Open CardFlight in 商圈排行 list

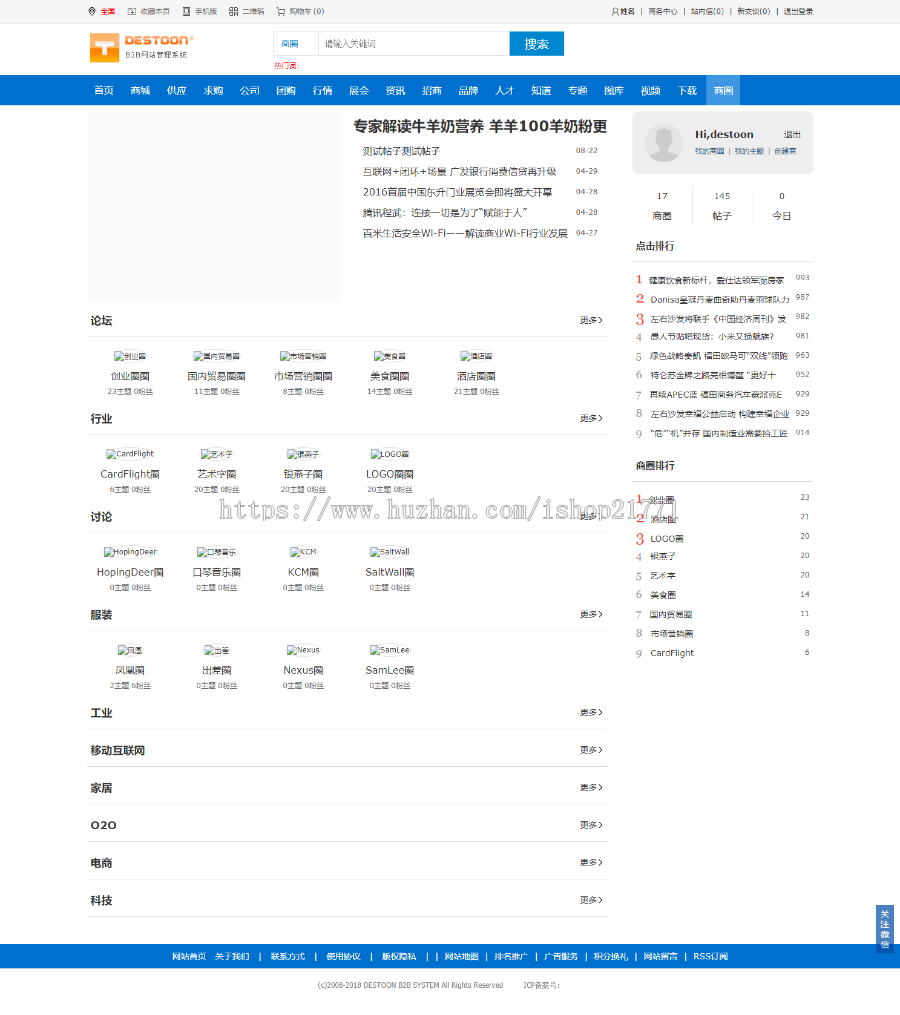[671, 652]
